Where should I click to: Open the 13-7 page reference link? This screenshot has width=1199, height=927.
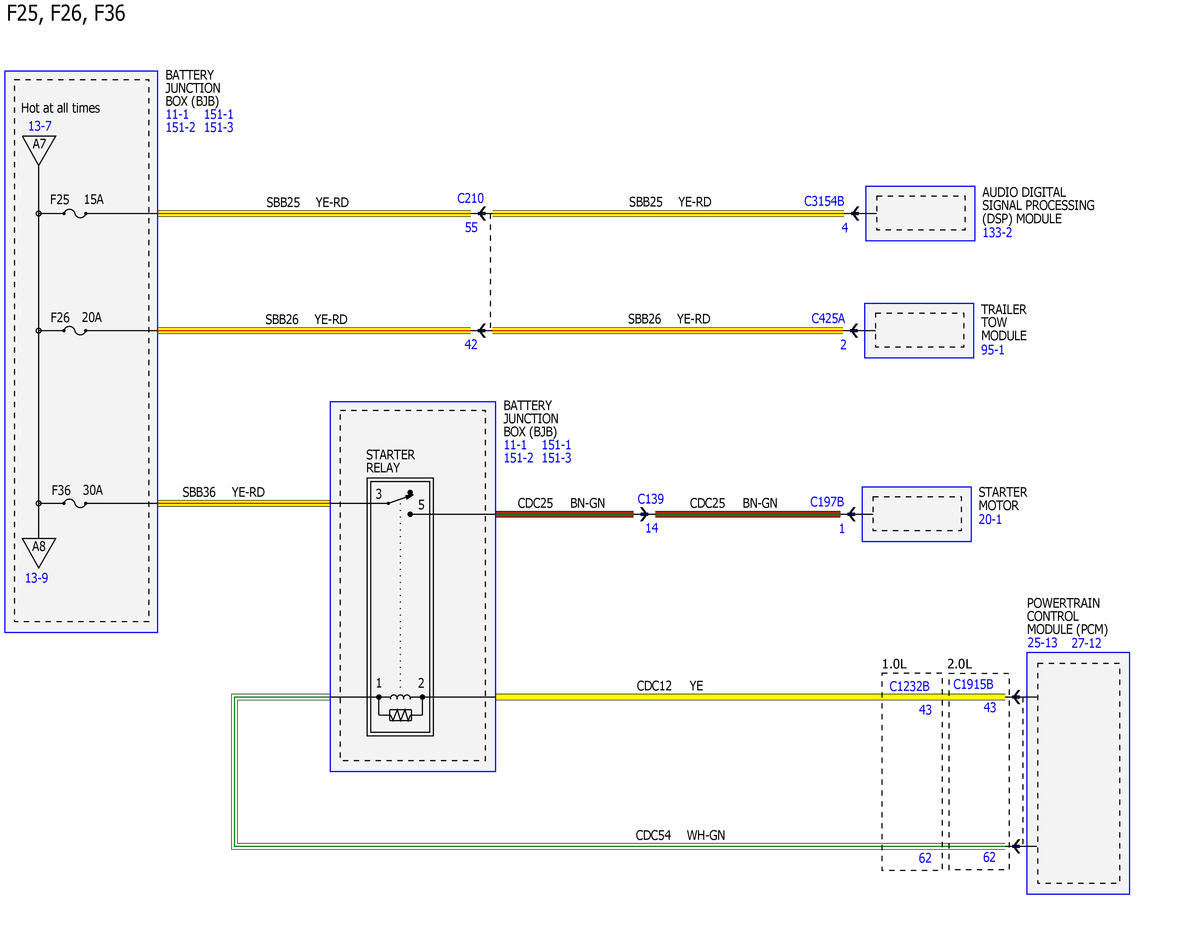coord(40,126)
